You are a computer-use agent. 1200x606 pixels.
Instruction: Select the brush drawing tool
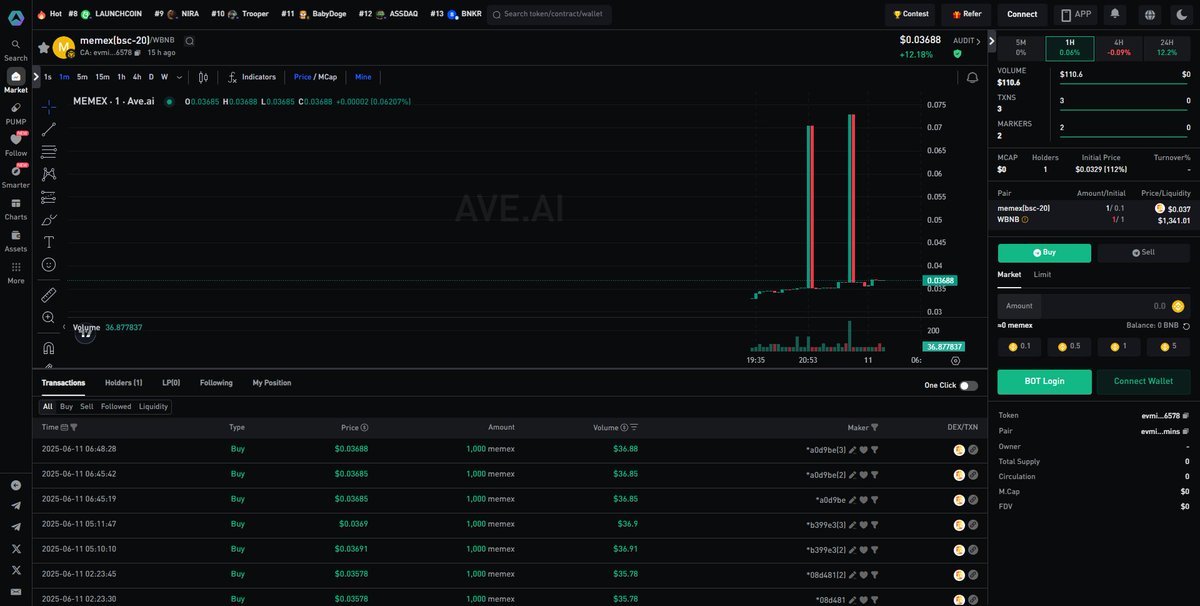(x=48, y=220)
